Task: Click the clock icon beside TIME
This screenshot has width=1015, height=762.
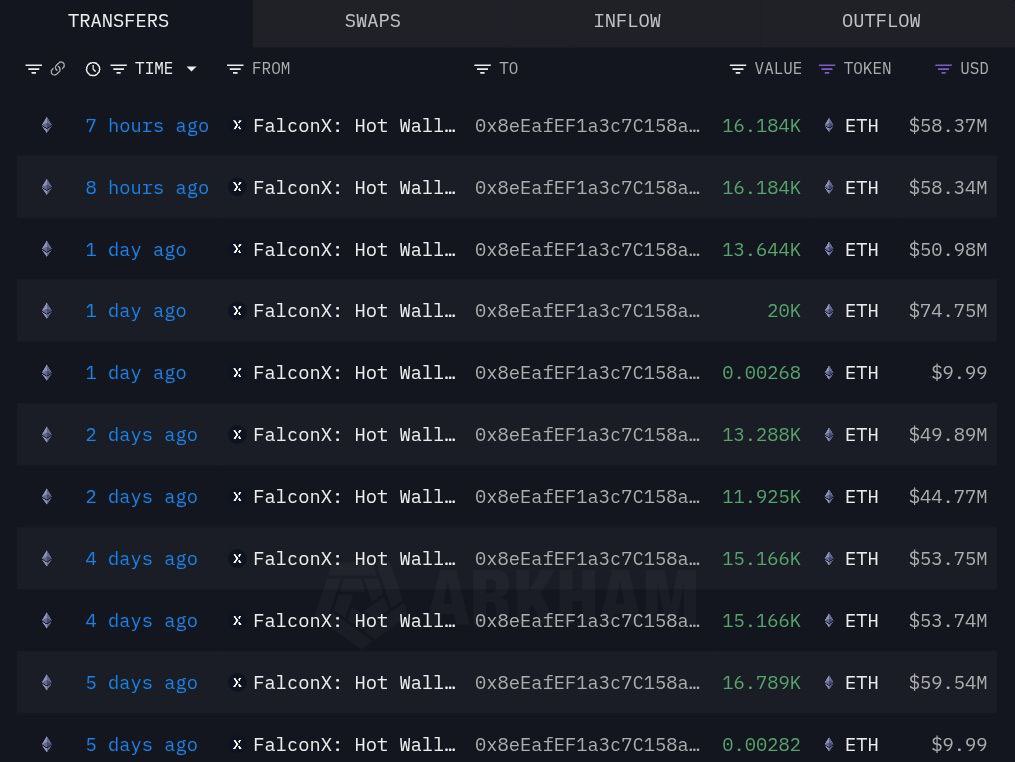Action: tap(93, 69)
